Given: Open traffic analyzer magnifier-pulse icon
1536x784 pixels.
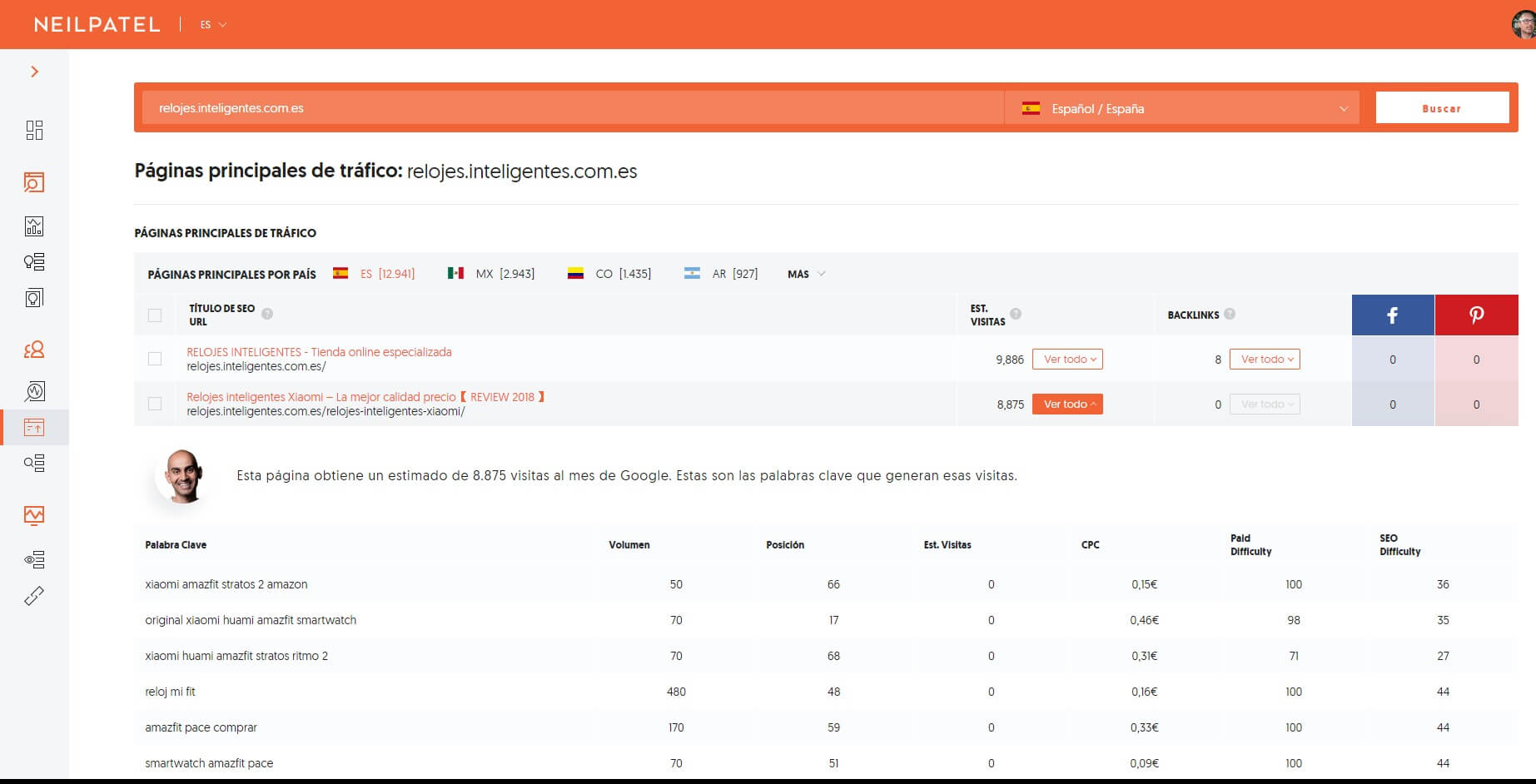Looking at the screenshot, I should click(34, 391).
